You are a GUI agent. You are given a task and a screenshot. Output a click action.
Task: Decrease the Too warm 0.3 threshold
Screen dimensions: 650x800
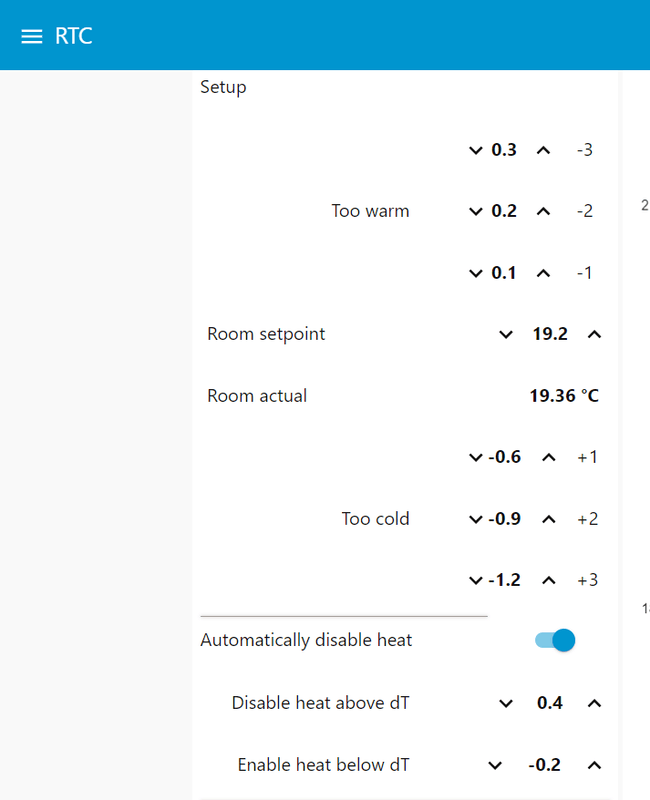(476, 149)
